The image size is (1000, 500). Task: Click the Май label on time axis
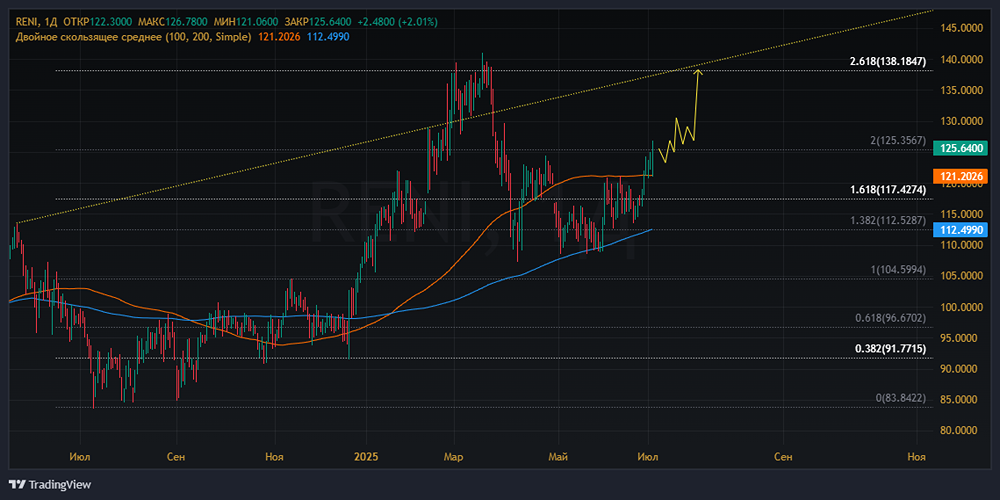(x=558, y=457)
